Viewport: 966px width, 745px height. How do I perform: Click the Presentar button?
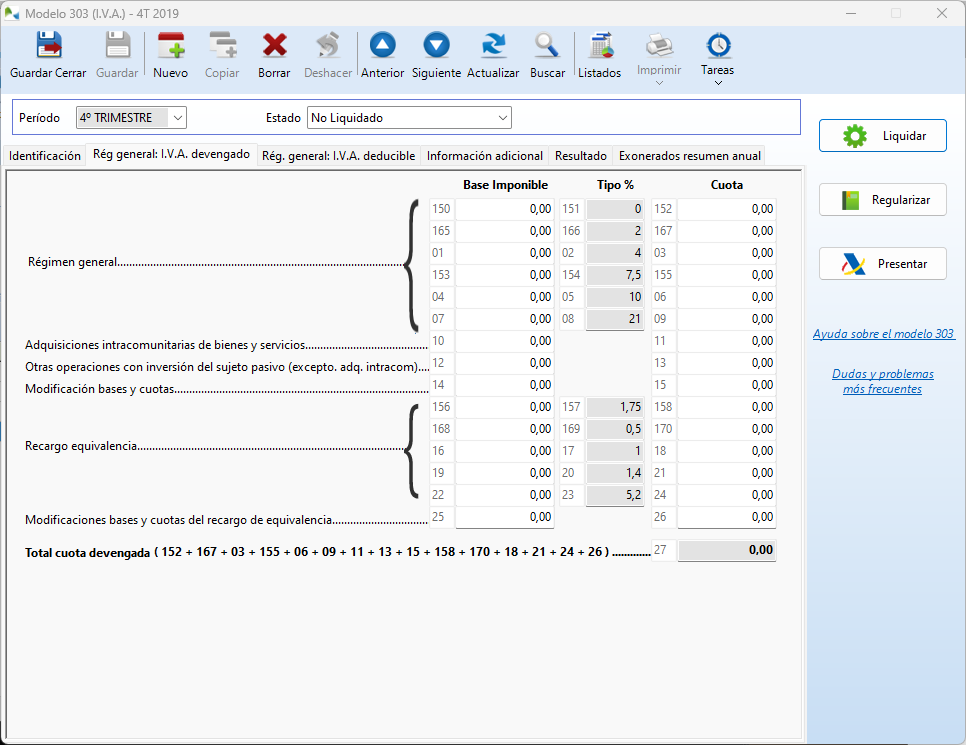882,264
